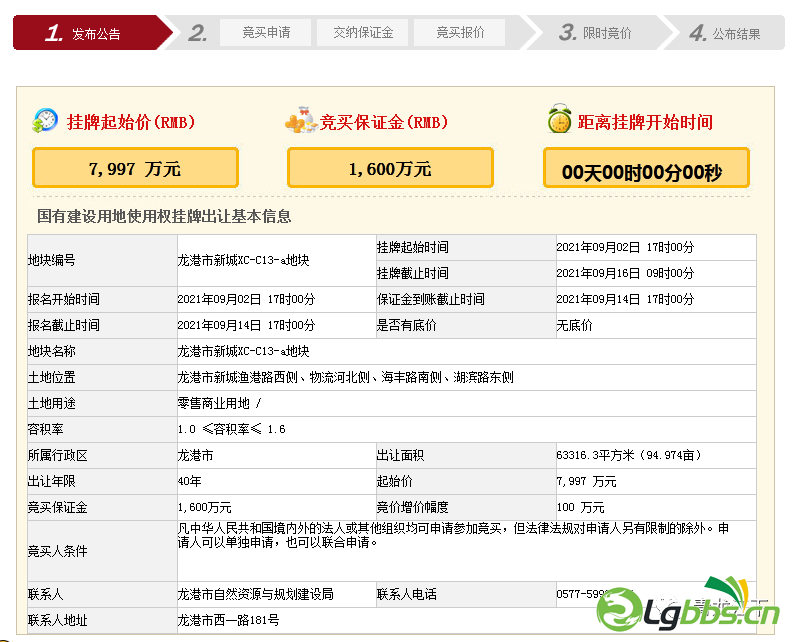Screen dimensions: 794x642
Task: Click the 竞买保证金 table value 1,600万元
Action: tap(204, 507)
